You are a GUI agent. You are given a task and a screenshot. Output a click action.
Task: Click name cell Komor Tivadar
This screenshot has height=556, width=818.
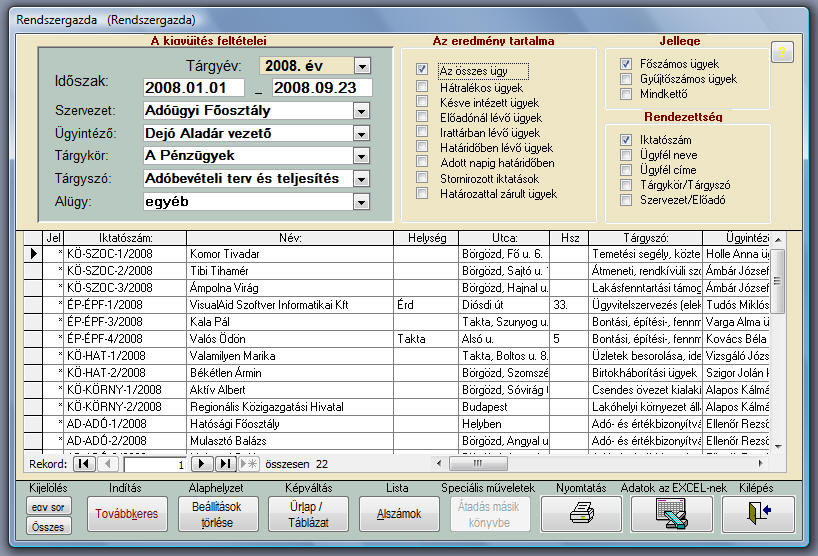point(290,254)
